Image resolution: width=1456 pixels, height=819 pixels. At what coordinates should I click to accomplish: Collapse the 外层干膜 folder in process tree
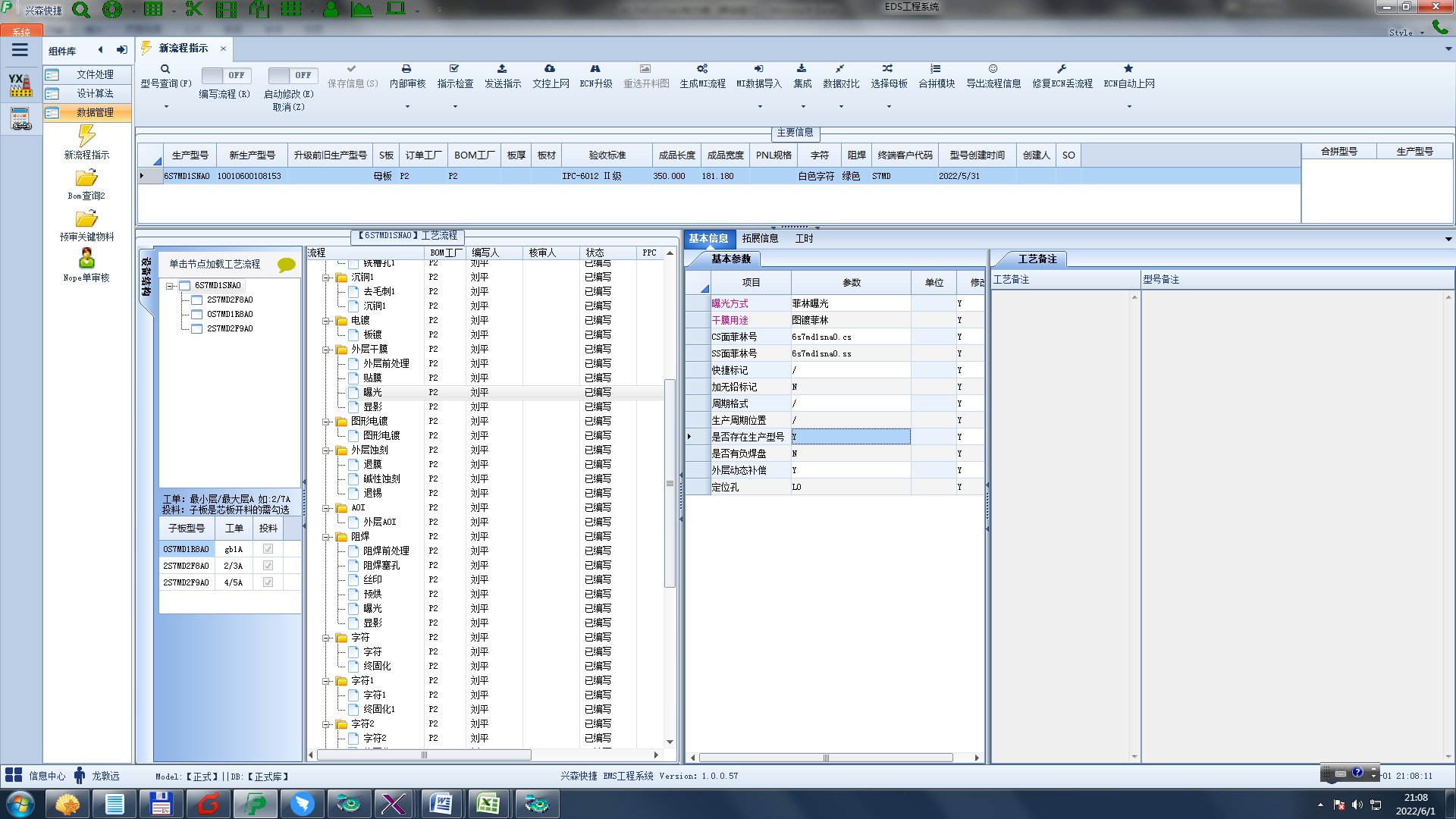326,350
